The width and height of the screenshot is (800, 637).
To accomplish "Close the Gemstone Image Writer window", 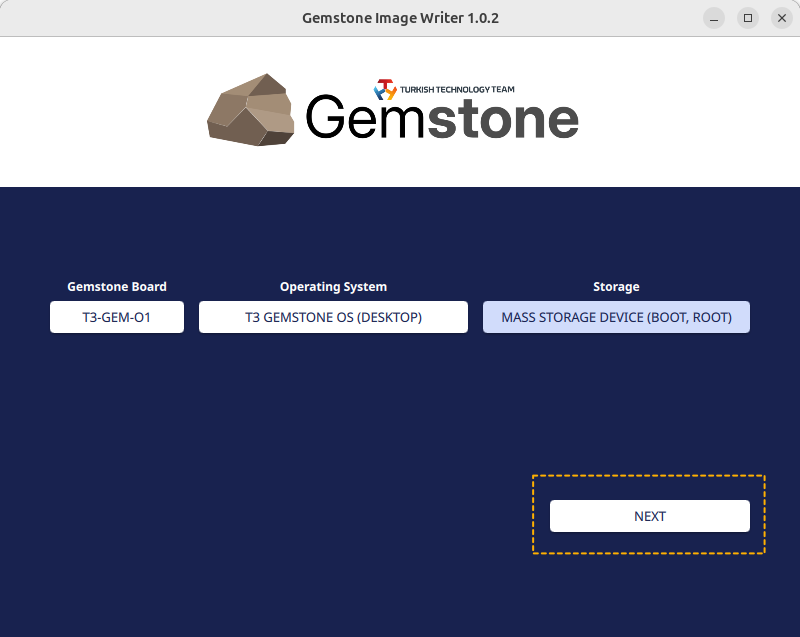I will click(782, 18).
